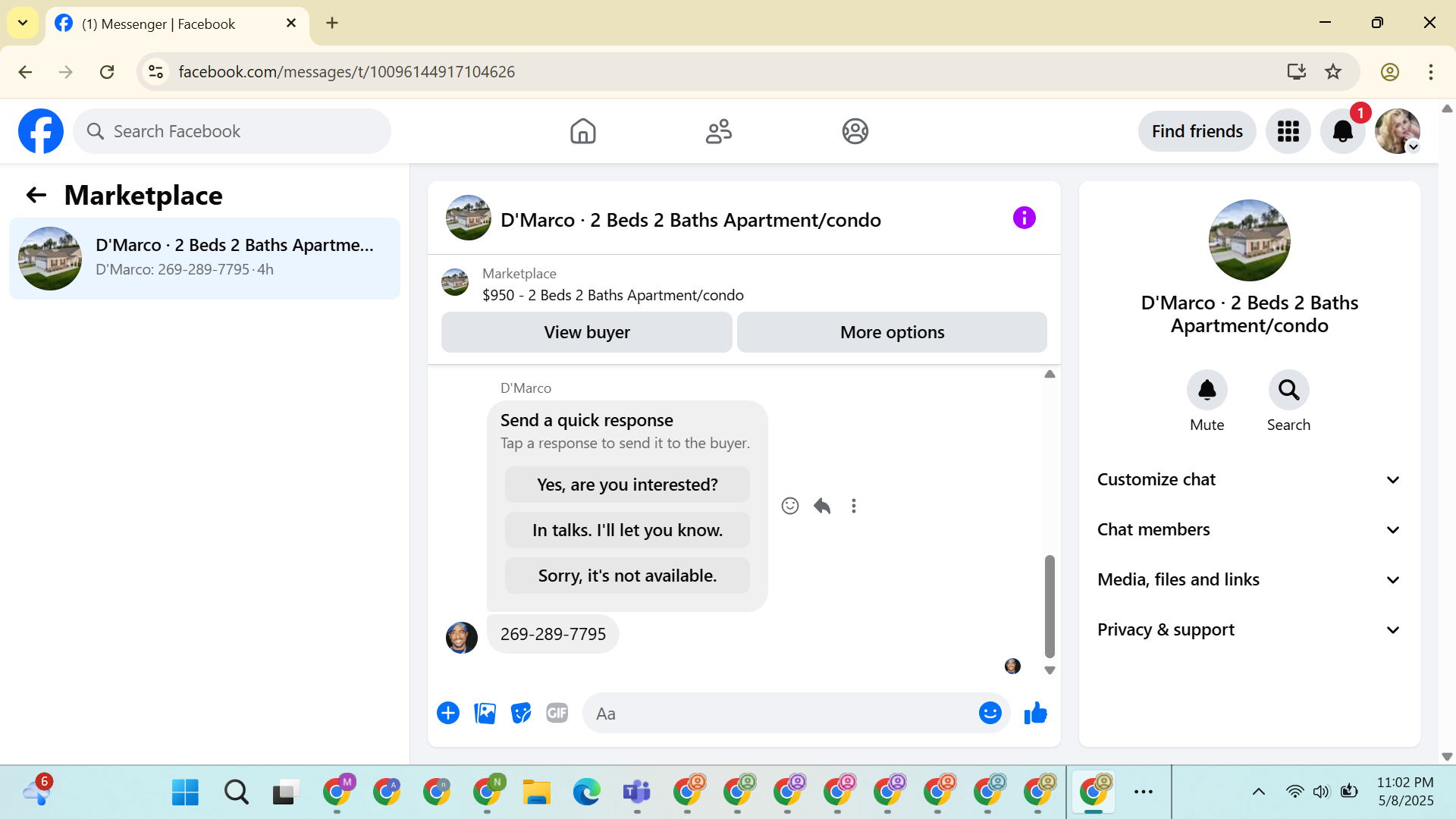
Task: Reply to the quick response message
Action: tap(822, 506)
